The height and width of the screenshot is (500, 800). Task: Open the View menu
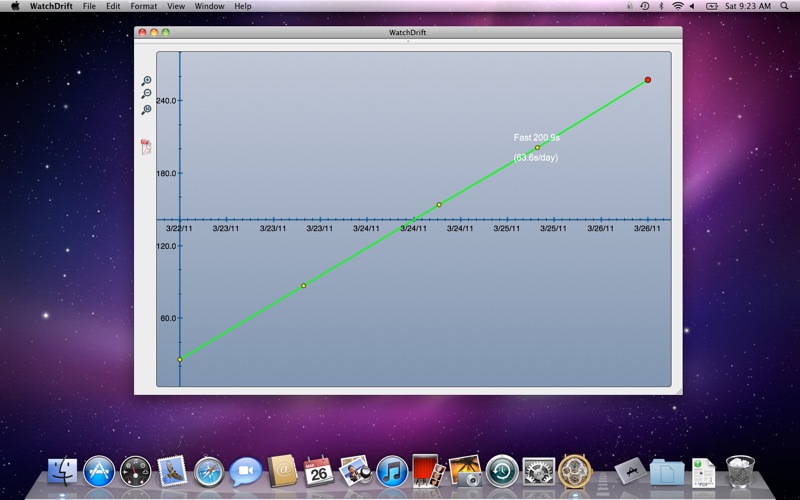point(176,6)
